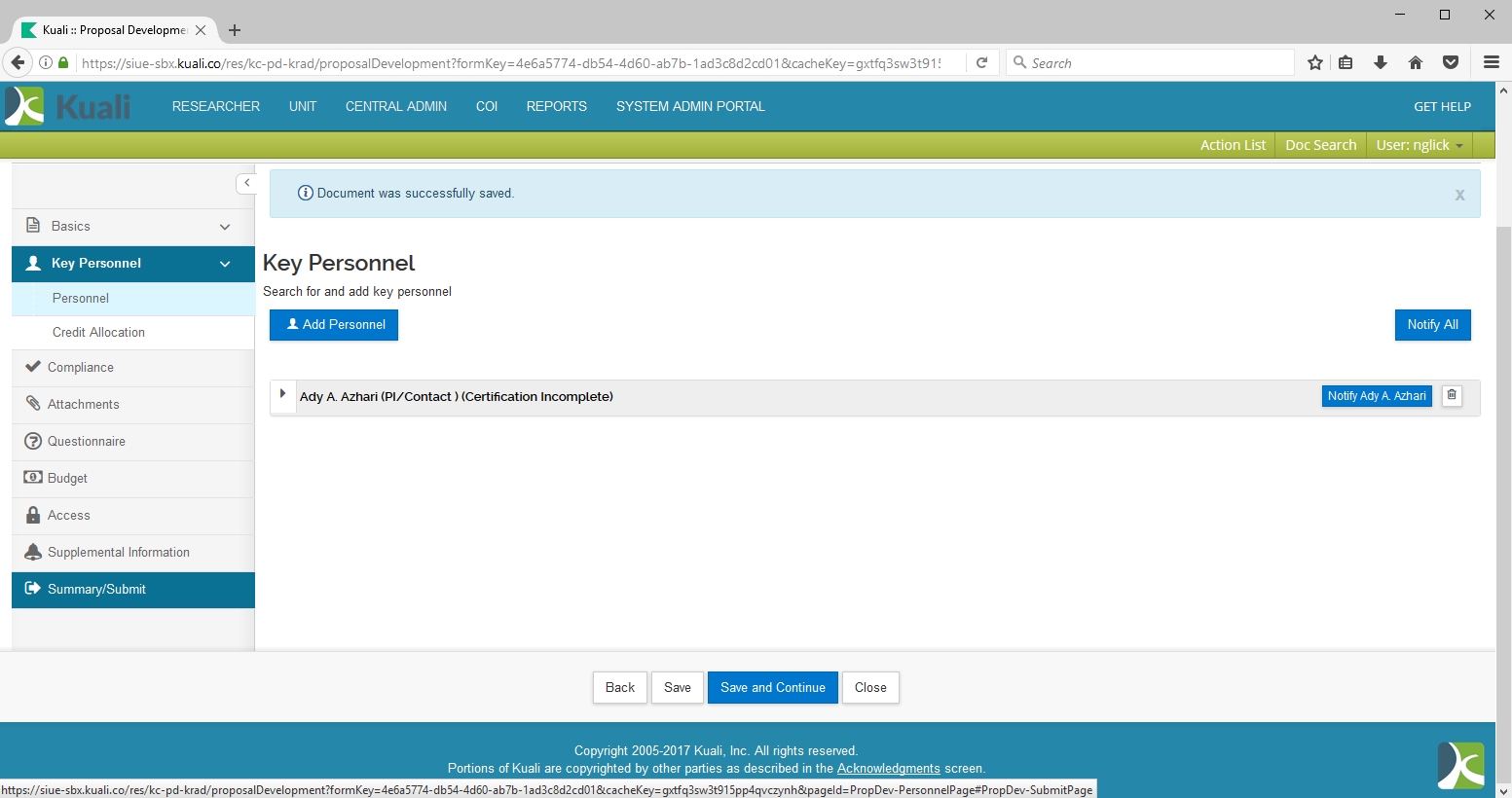Go to browser home page icon
Viewport: 1512px width, 798px height.
click(1416, 63)
